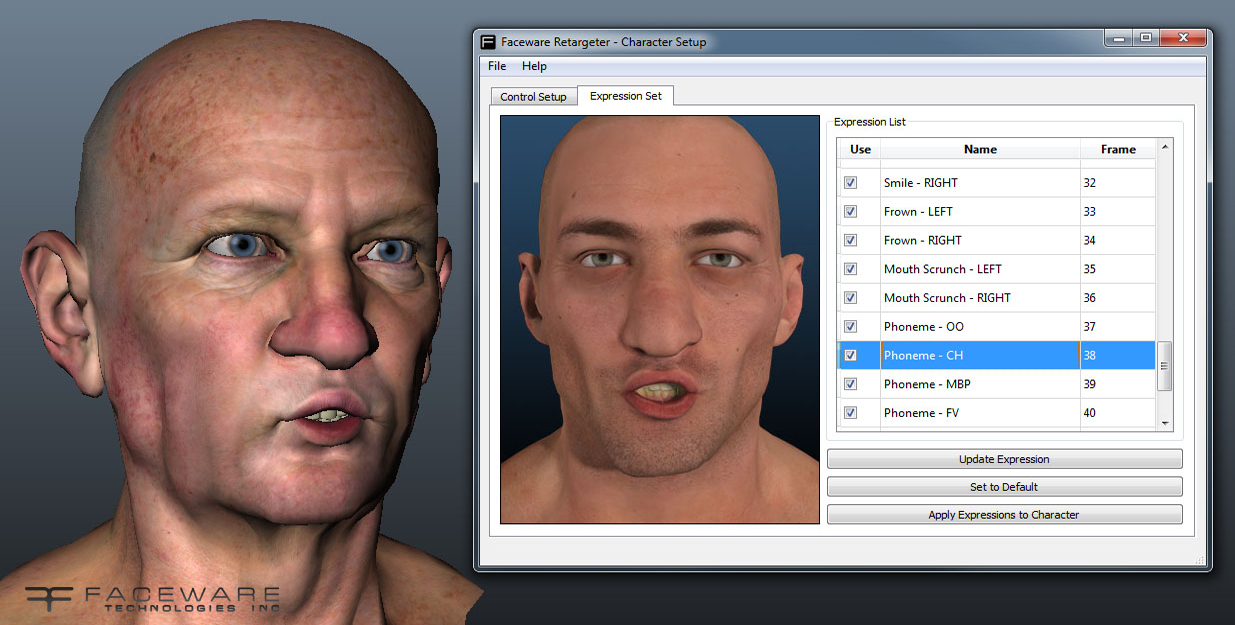1235x625 pixels.
Task: Select the Expression Set tab
Action: coord(626,96)
